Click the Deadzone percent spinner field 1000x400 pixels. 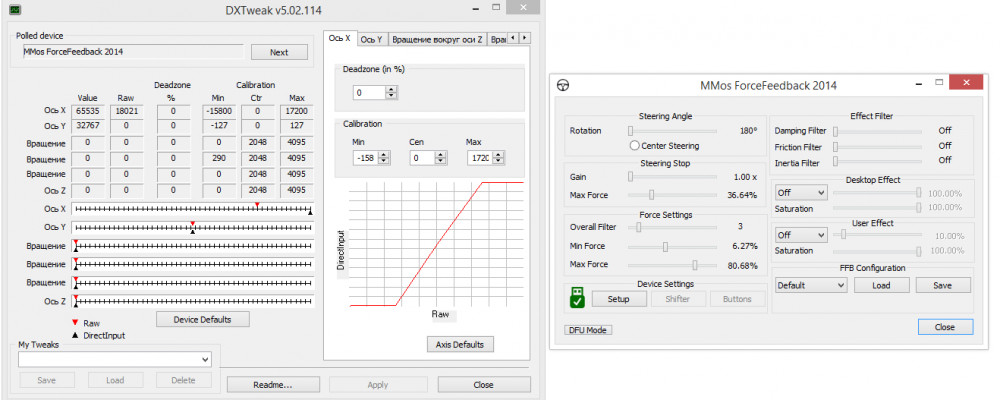pyautogui.click(x=375, y=93)
